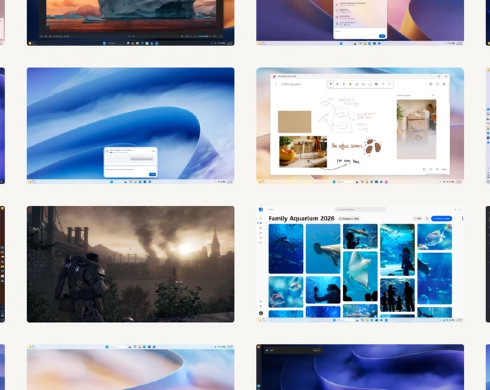This screenshot has height=390, width=490.
Task: Open the purple ribbon wallpaper thumbnail with white panel
Action: click(x=360, y=23)
